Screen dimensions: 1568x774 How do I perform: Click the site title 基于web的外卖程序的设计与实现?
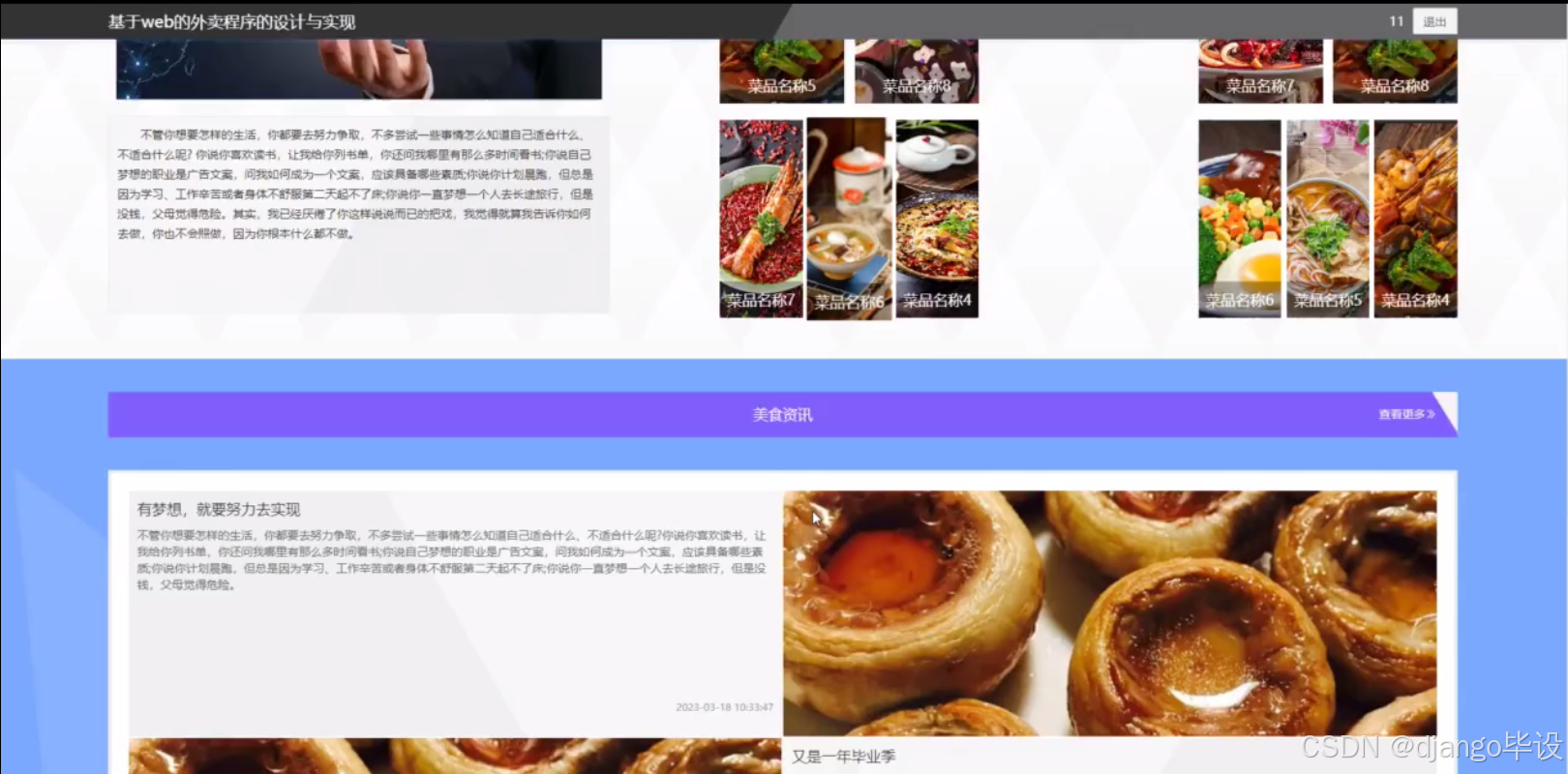click(x=232, y=21)
